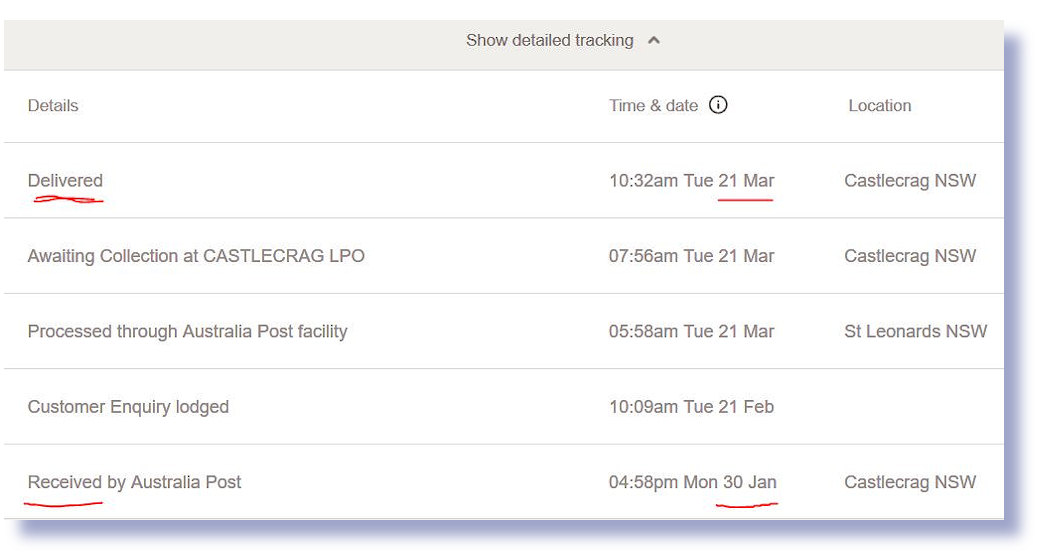Click the 05:58am Tue 21 Mar timestamp

click(691, 332)
